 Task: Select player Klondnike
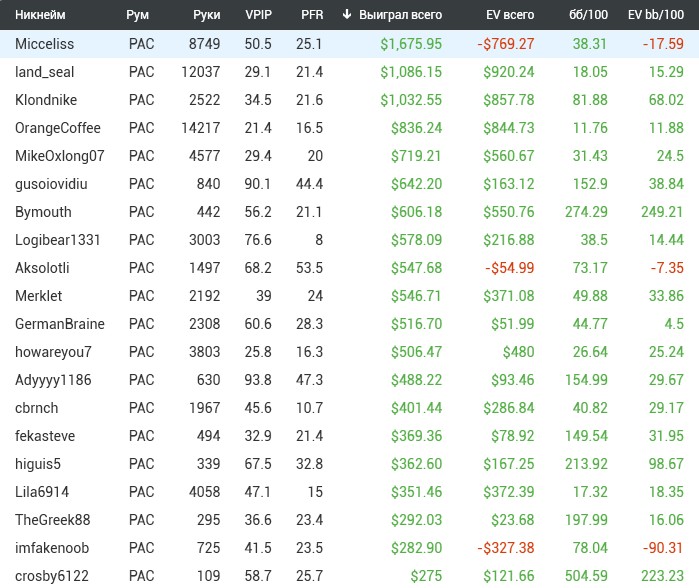(x=46, y=100)
